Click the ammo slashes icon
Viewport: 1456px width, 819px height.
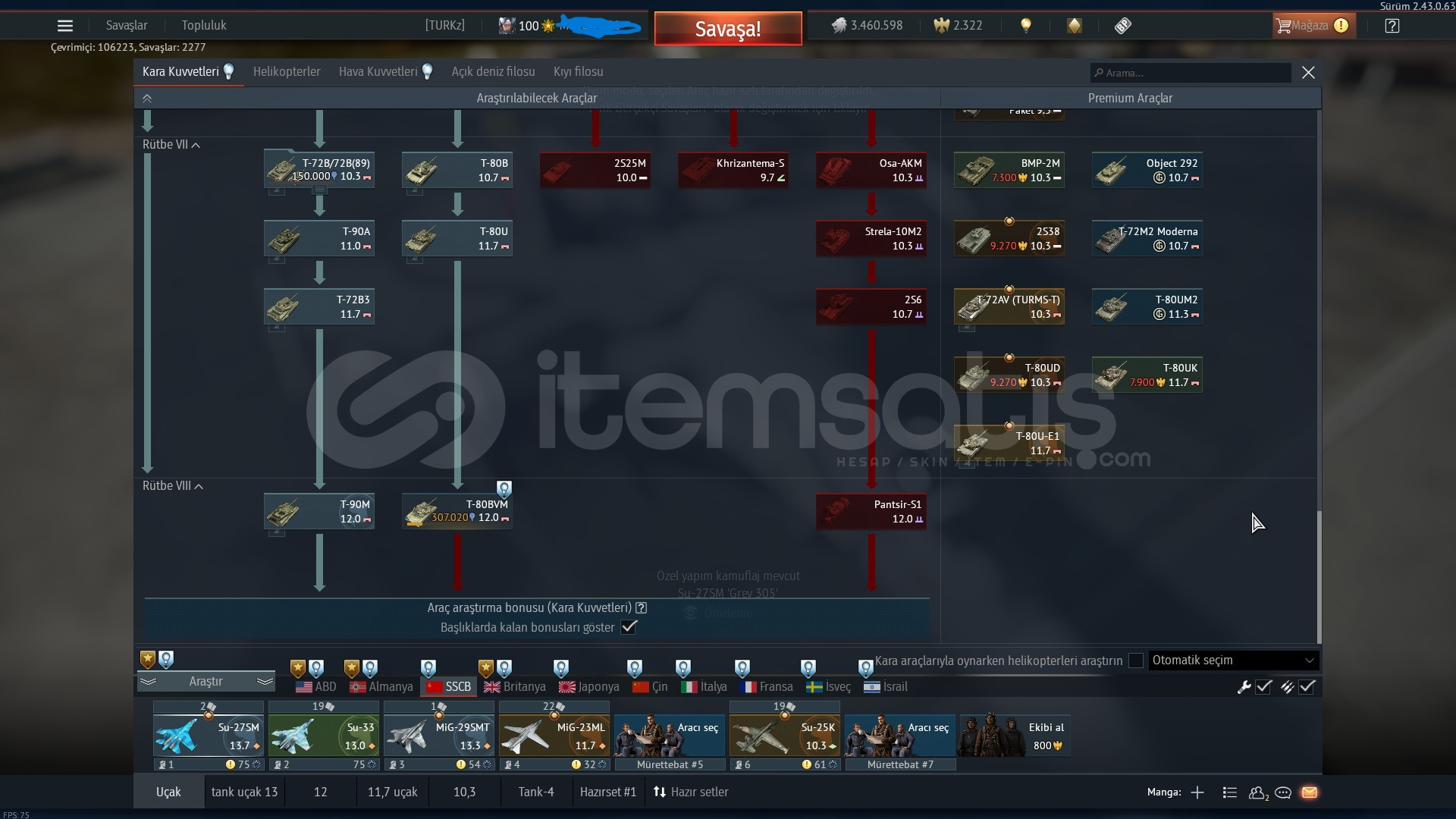click(x=1287, y=687)
